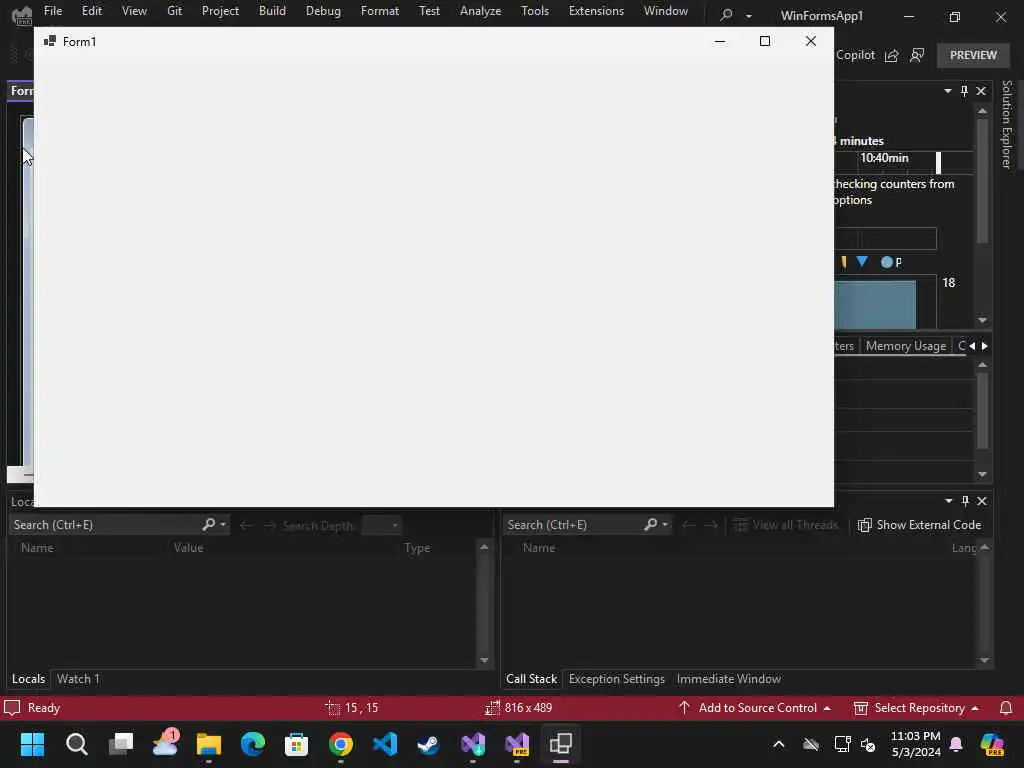Close the Diagnostic Tools panel
Screen dimensions: 1024x768
tap(981, 91)
